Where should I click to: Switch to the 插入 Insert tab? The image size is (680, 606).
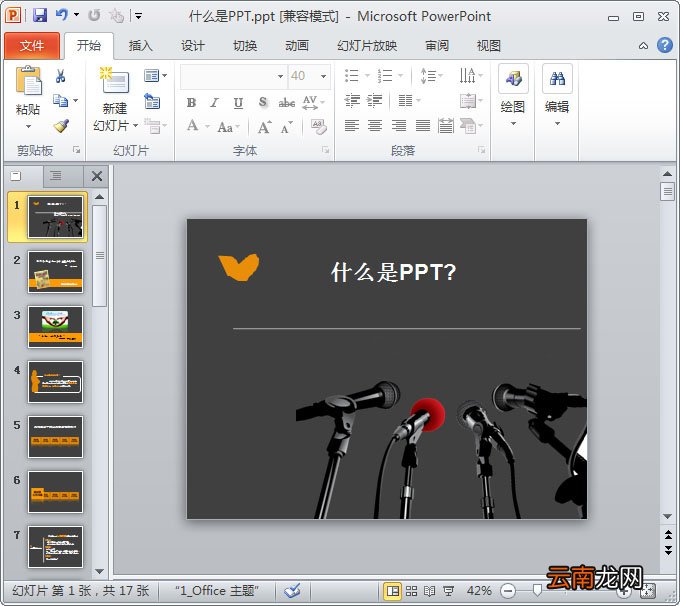coord(141,46)
